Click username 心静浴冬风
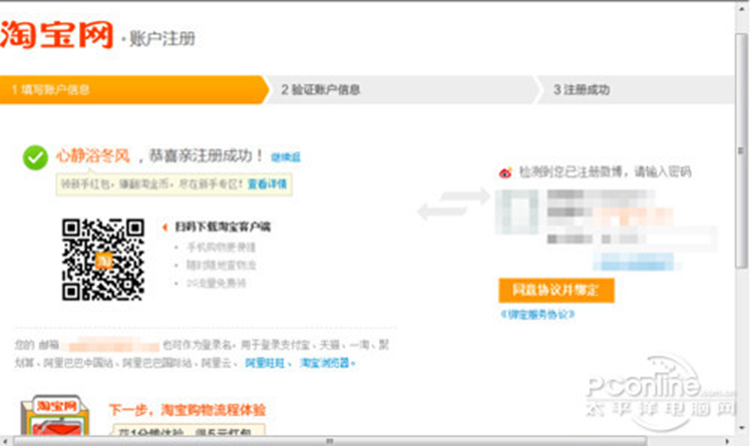Viewport: 750px width, 446px height. 93,156
